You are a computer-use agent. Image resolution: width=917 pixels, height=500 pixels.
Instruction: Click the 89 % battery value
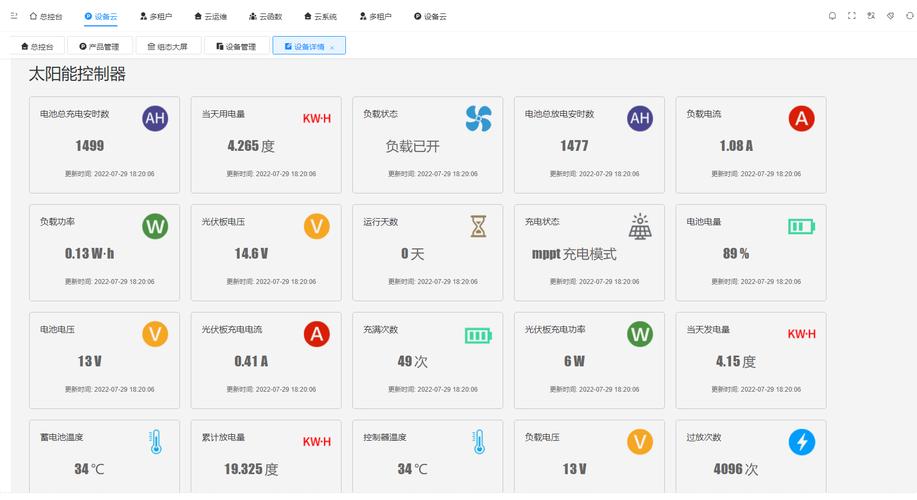tap(736, 253)
